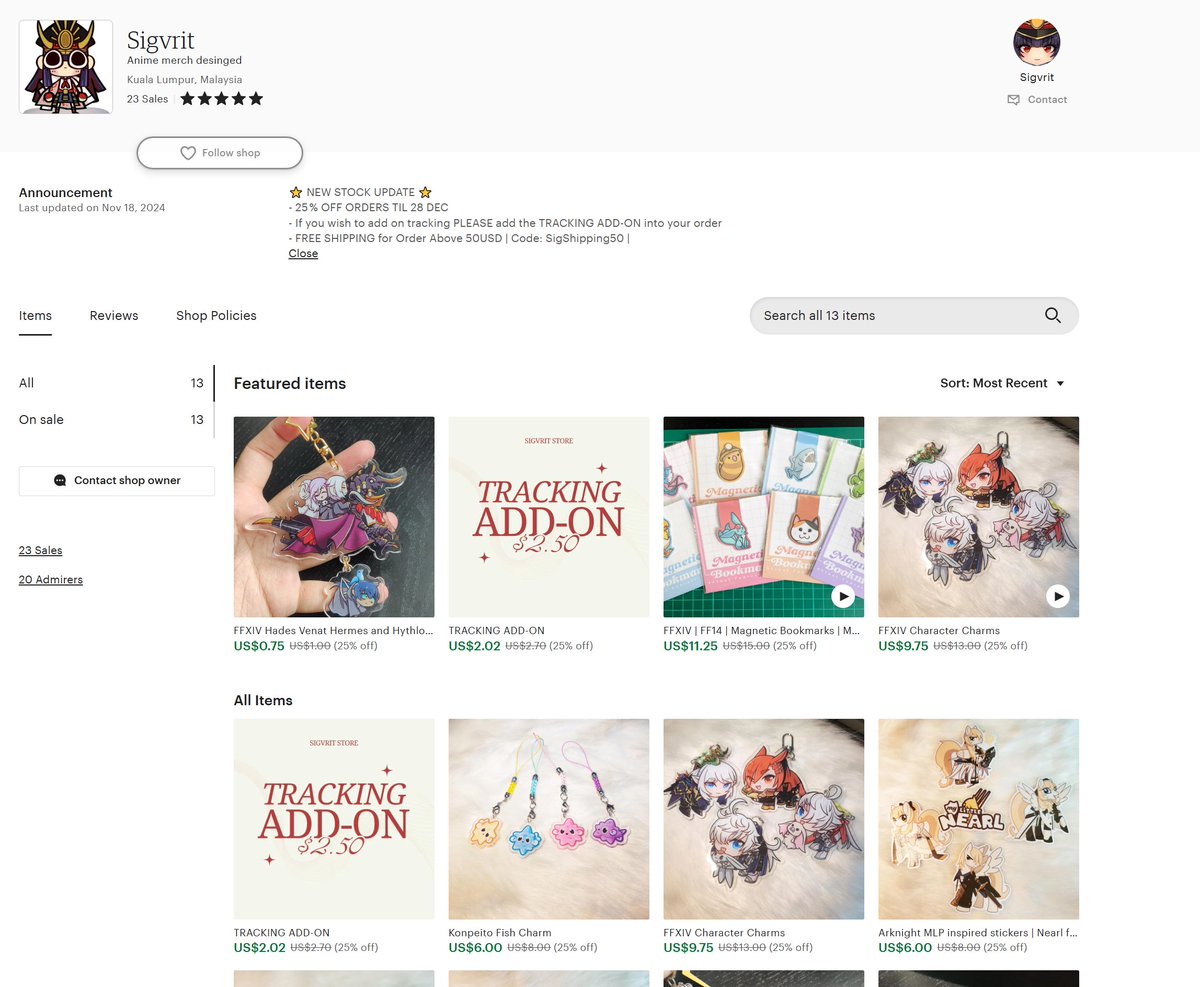Click the FFXIV | FF14 | Magnetic Bookmarks title
The height and width of the screenshot is (987, 1200).
[x=762, y=631]
